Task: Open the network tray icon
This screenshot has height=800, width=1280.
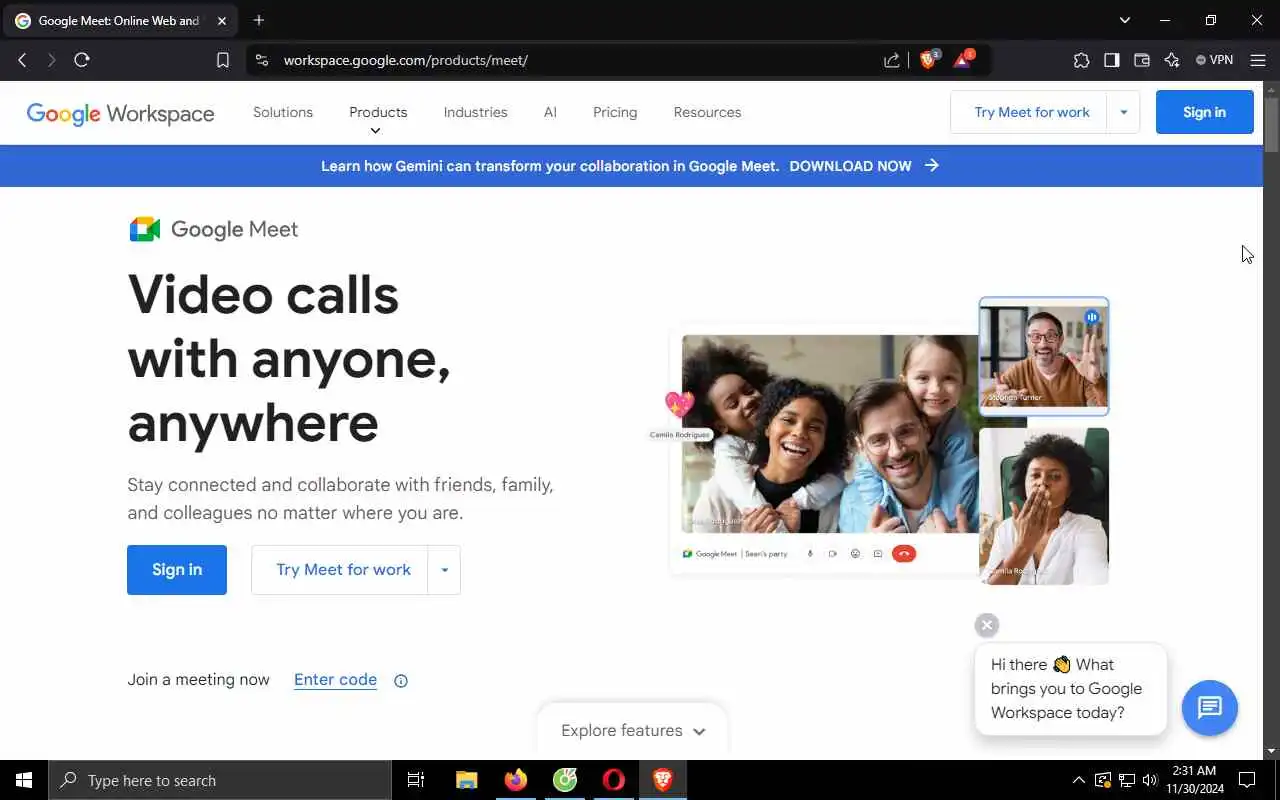Action: click(x=1126, y=780)
